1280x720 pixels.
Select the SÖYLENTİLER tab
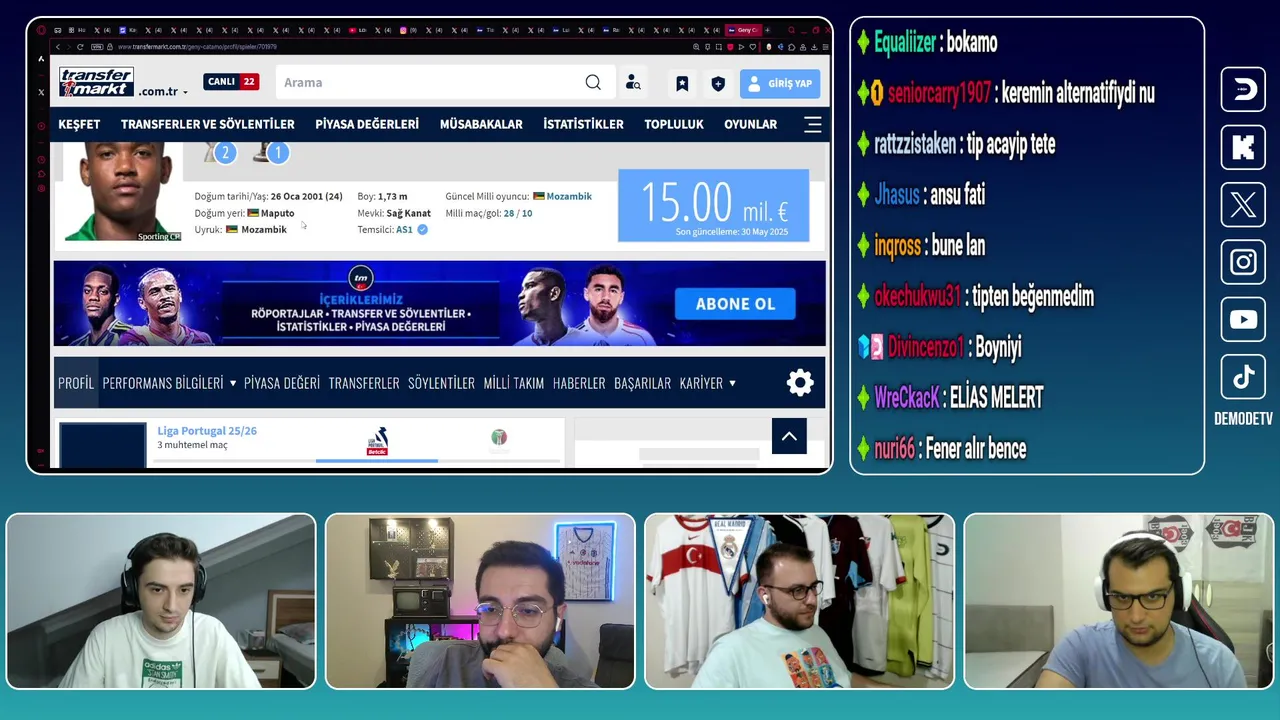(441, 383)
